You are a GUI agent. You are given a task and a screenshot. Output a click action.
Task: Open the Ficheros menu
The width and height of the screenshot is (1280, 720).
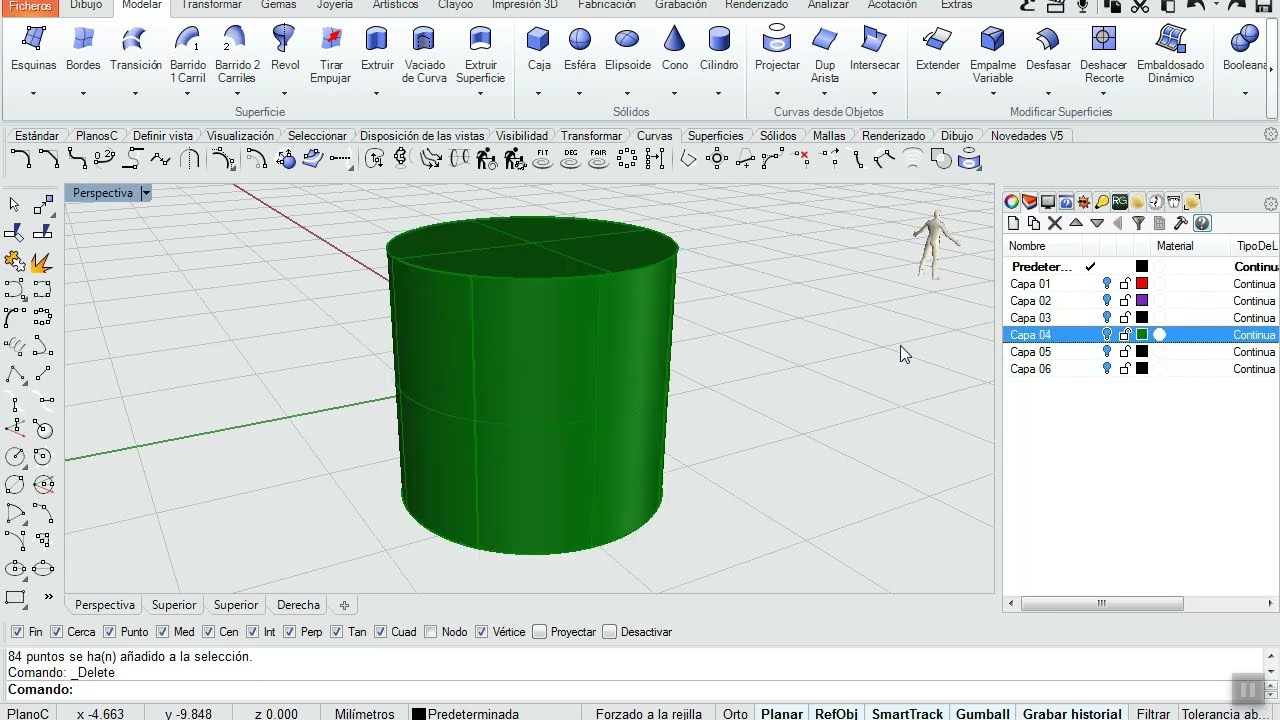30,6
